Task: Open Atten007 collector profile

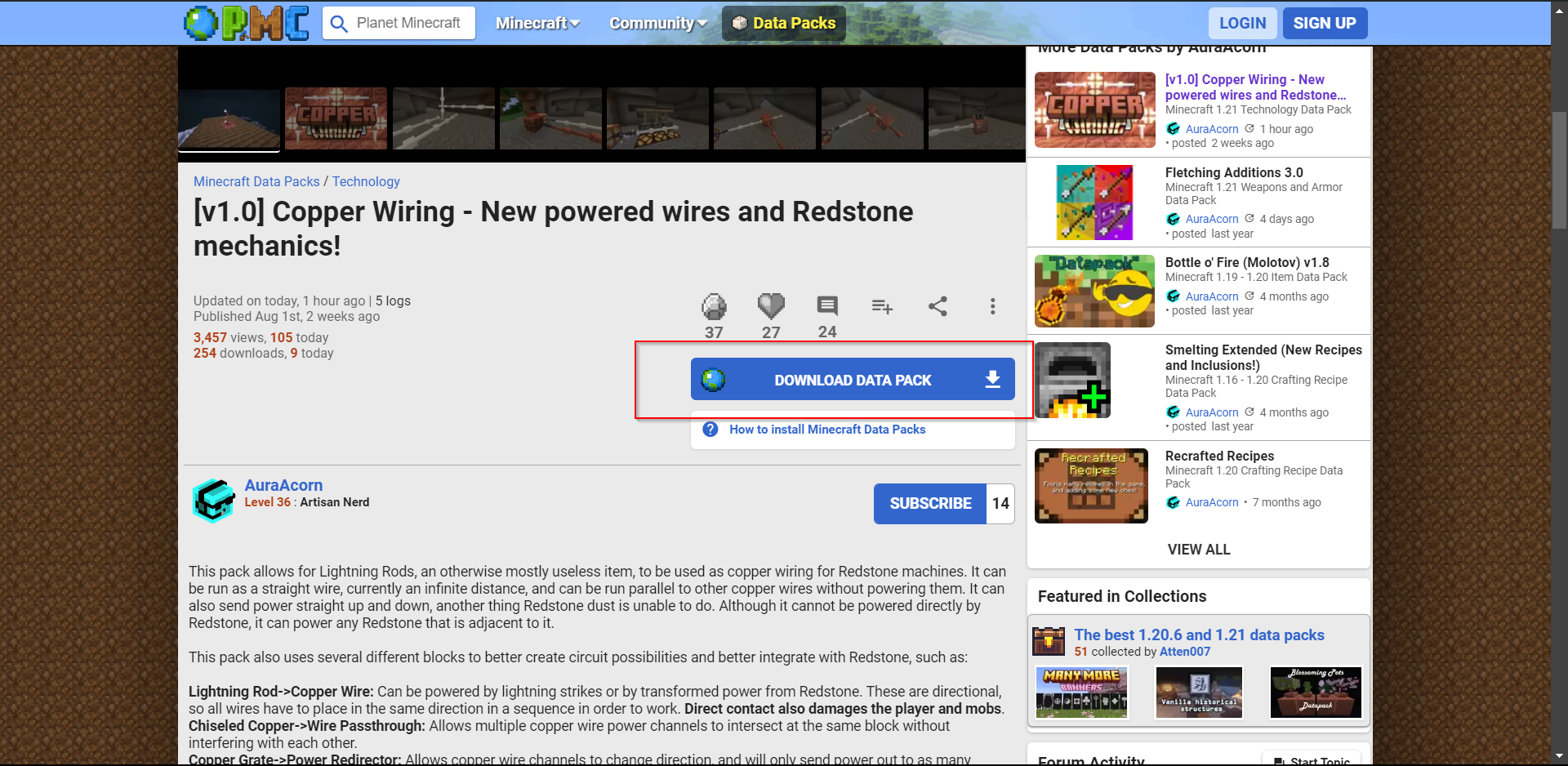Action: 1185,652
